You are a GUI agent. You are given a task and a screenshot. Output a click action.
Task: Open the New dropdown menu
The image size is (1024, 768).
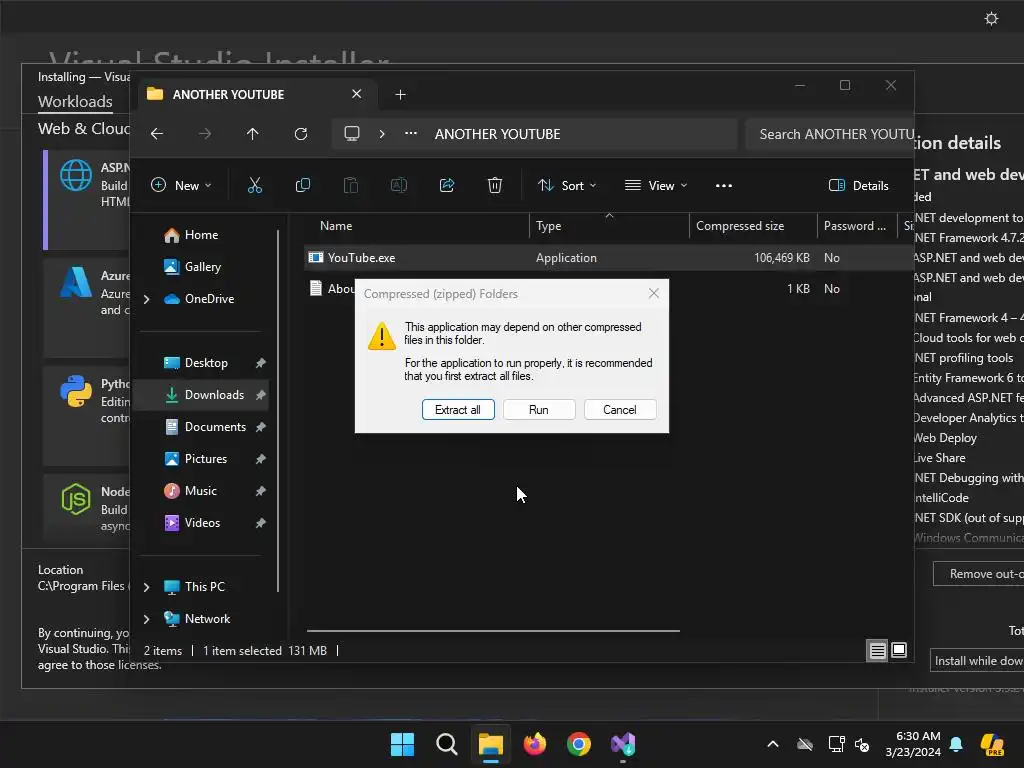[181, 185]
